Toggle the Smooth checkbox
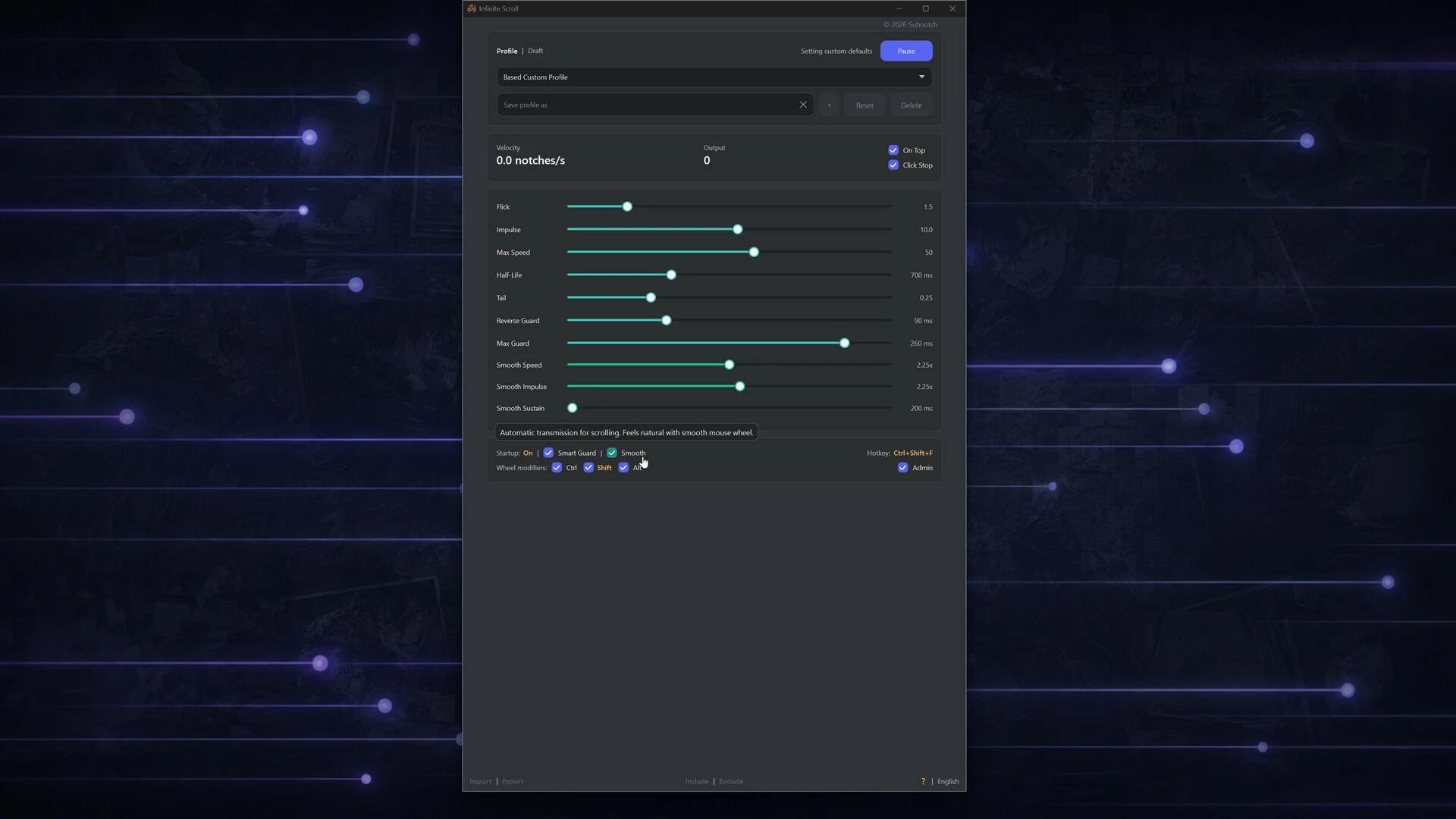This screenshot has height=819, width=1456. click(612, 453)
